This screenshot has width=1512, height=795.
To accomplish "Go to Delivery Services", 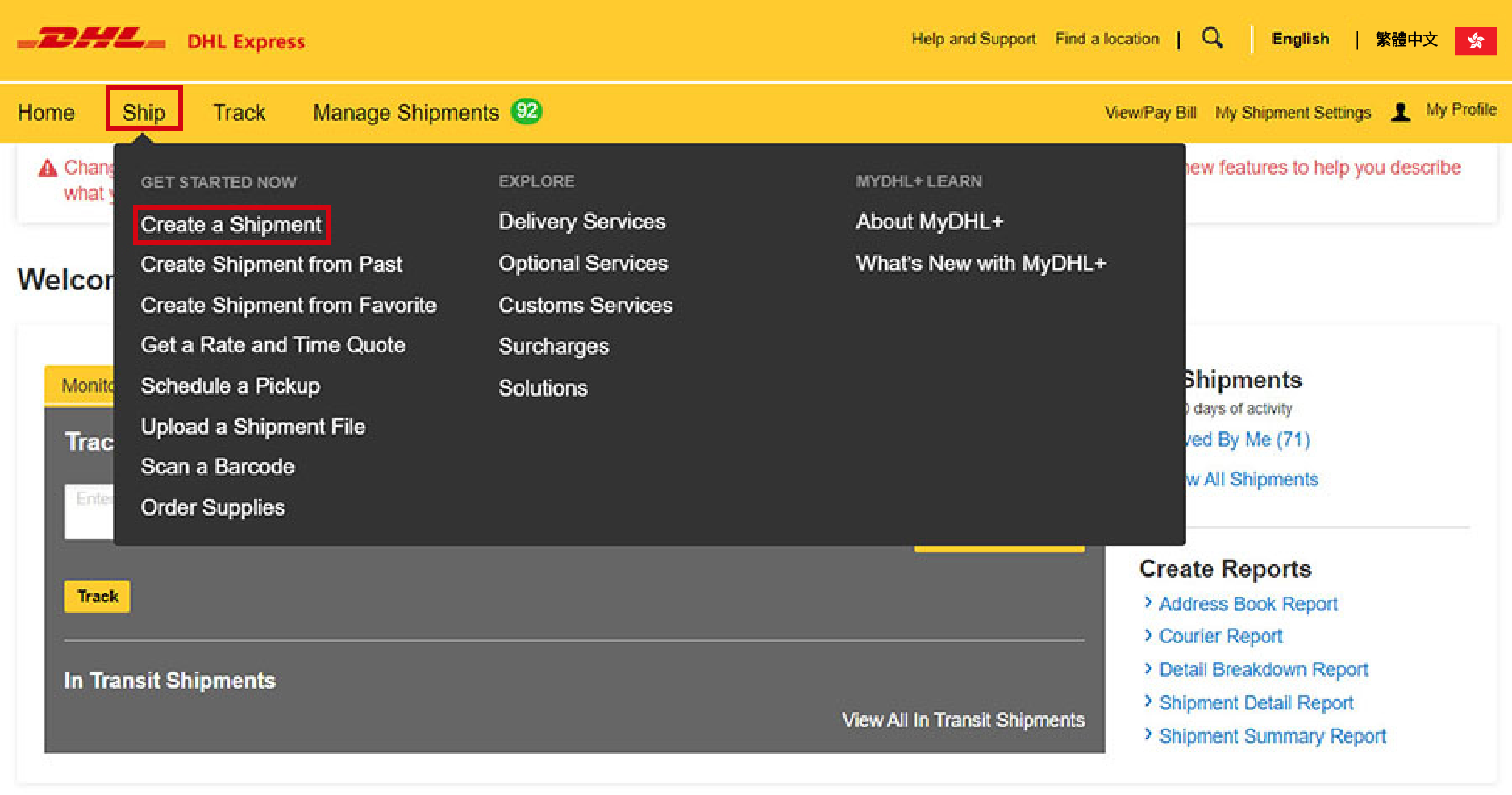I will click(x=582, y=221).
